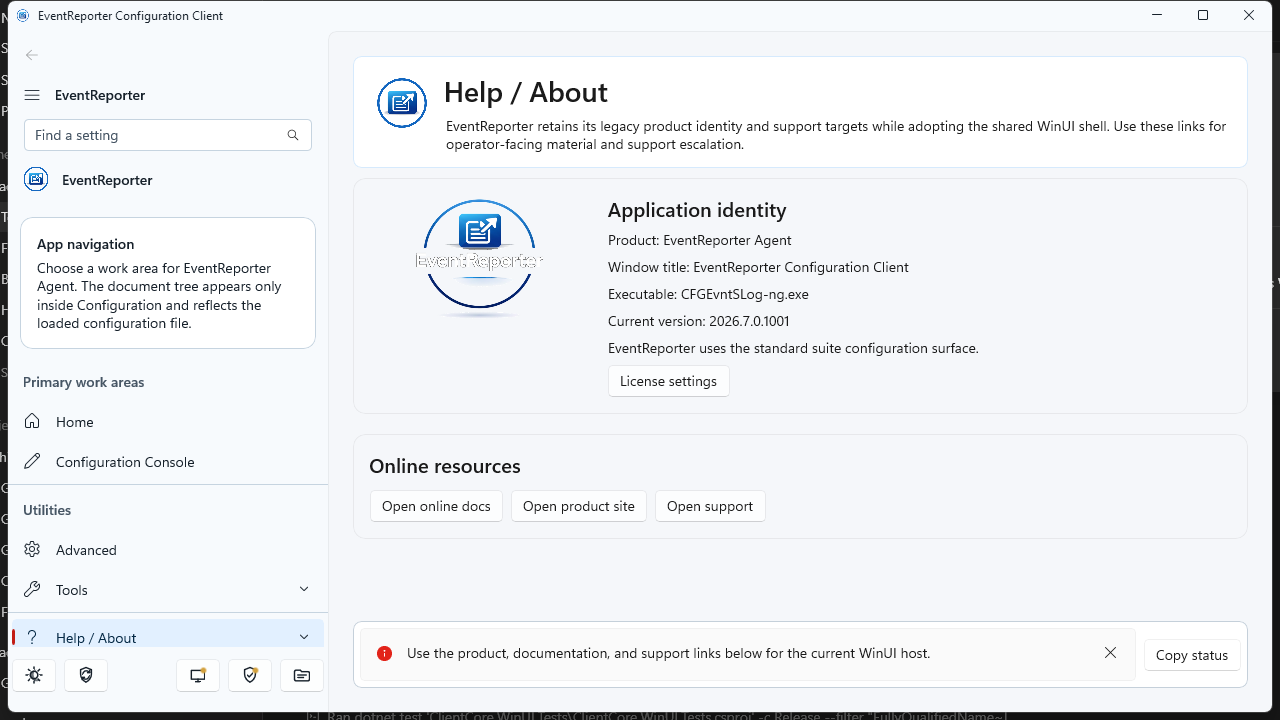Click the App navigation info card
Viewport: 1280px width, 720px height.
pyautogui.click(x=168, y=283)
